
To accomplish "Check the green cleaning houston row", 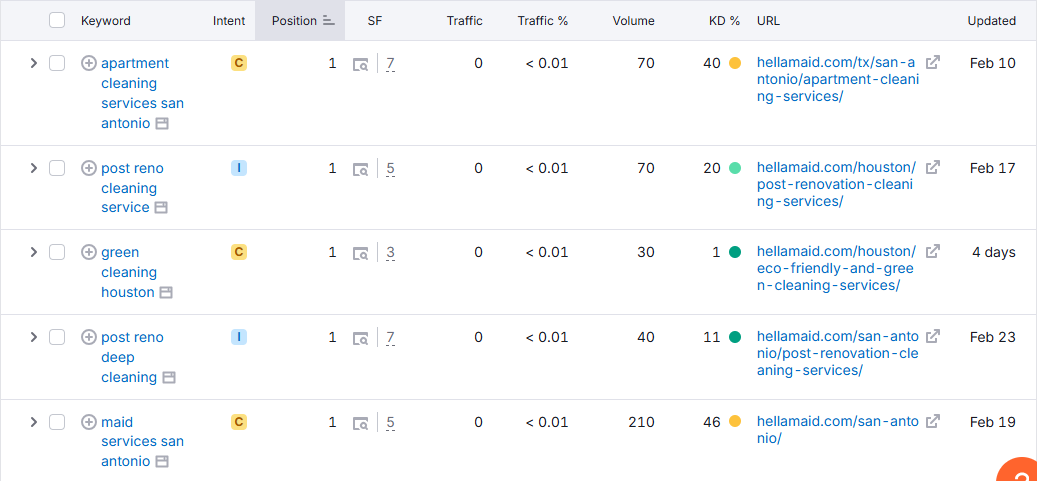I will tap(57, 252).
